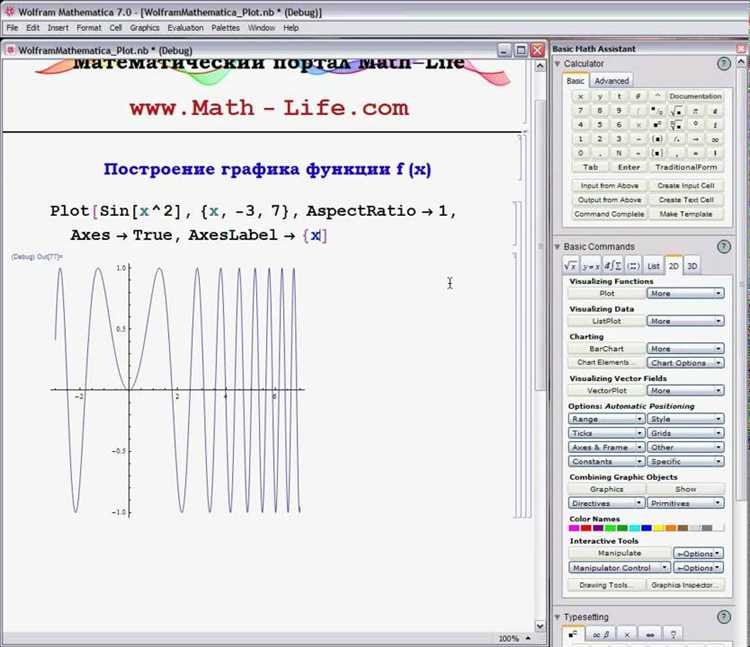Open Calculator section help question-mark icon
This screenshot has width=750, height=647.
pyautogui.click(x=724, y=64)
